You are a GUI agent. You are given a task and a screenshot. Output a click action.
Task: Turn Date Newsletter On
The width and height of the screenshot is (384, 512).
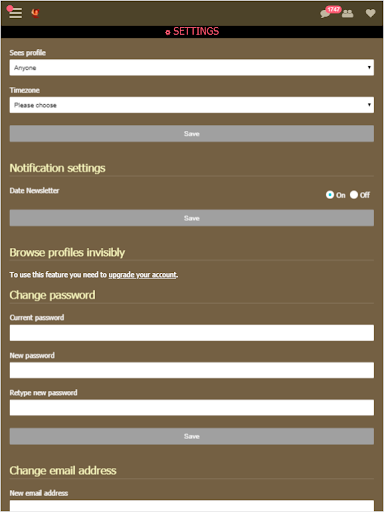click(330, 195)
